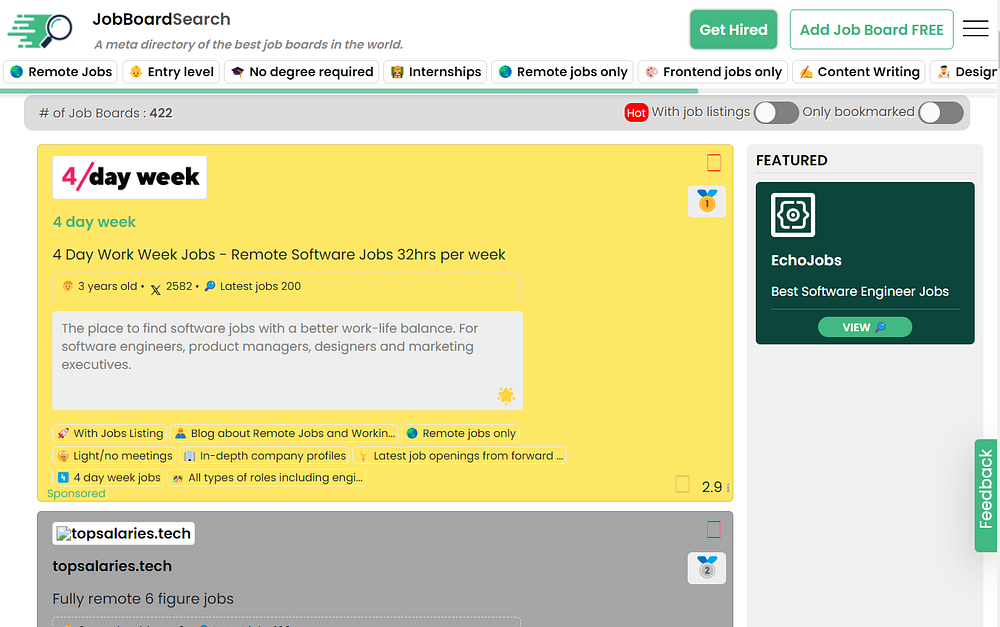The image size is (1000, 627).
Task: Click the Fully remote 6 figure jobs text
Action: point(143,599)
